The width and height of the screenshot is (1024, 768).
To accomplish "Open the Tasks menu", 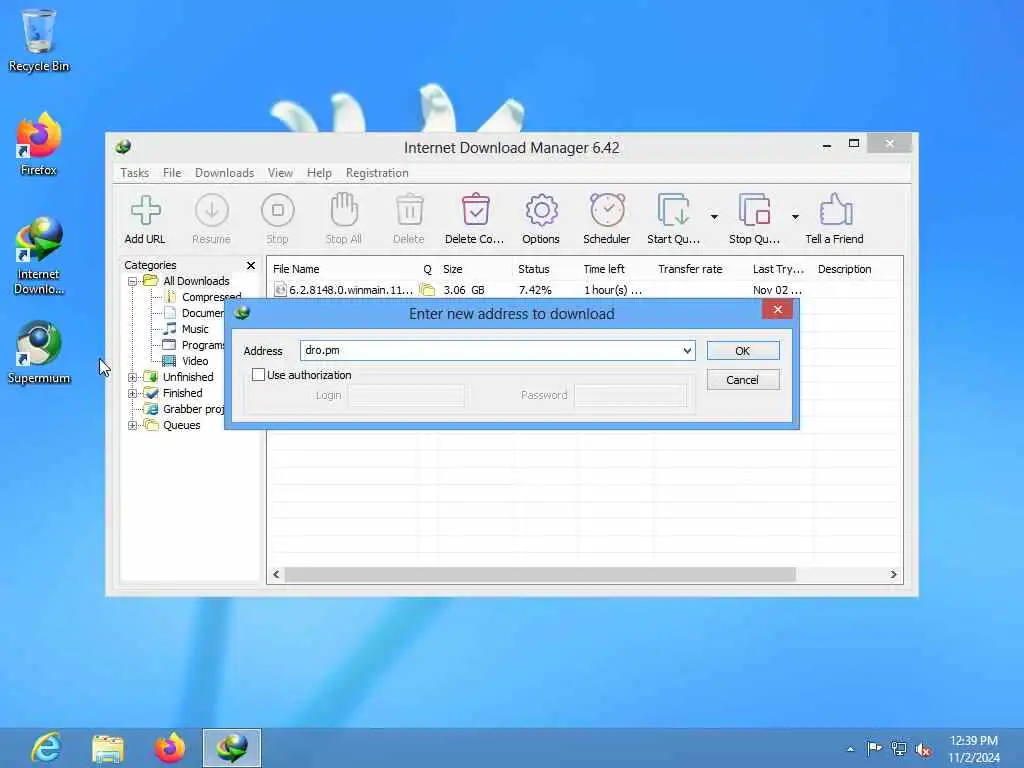I will coord(135,173).
